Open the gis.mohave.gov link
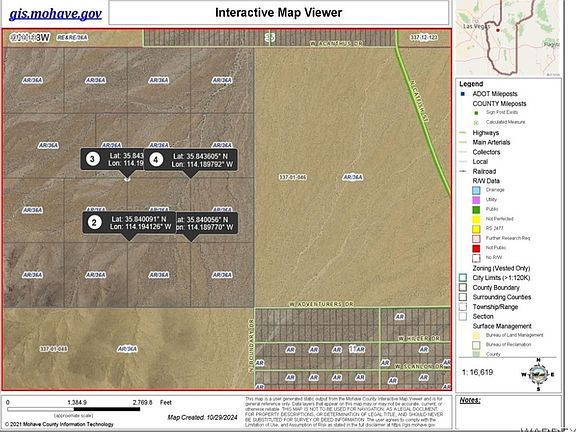 (55, 14)
